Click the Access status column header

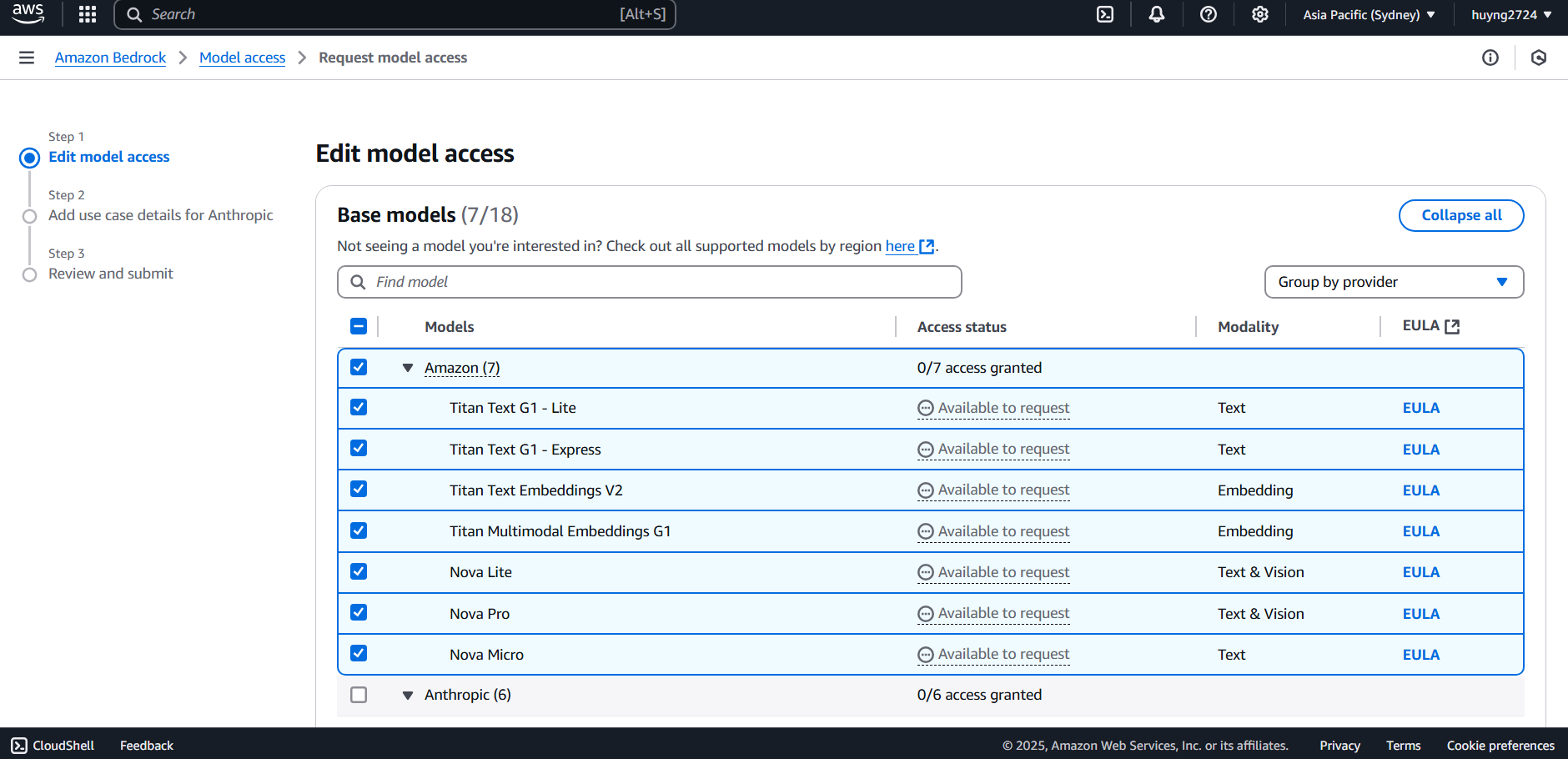click(x=962, y=327)
